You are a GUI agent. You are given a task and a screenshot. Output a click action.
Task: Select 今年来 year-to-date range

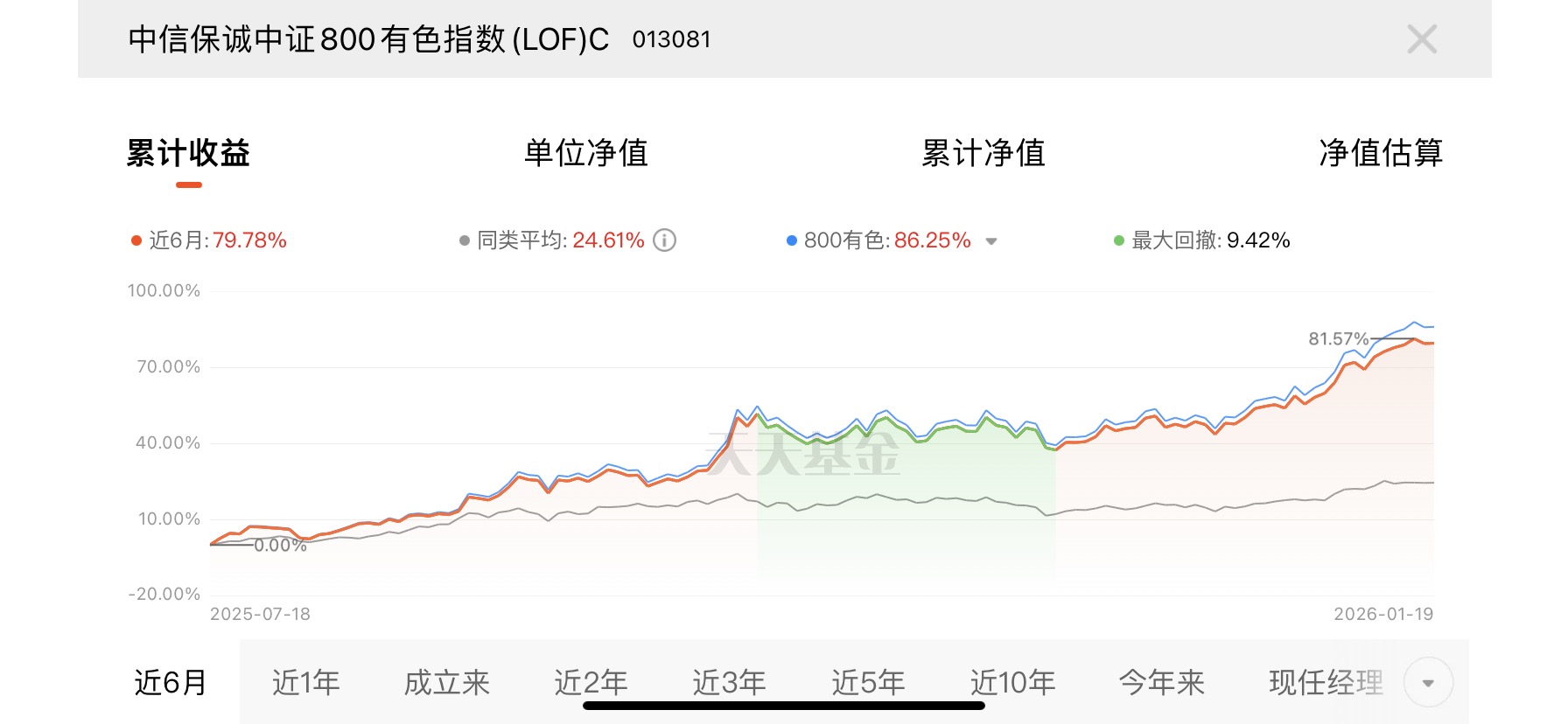coord(1162,683)
